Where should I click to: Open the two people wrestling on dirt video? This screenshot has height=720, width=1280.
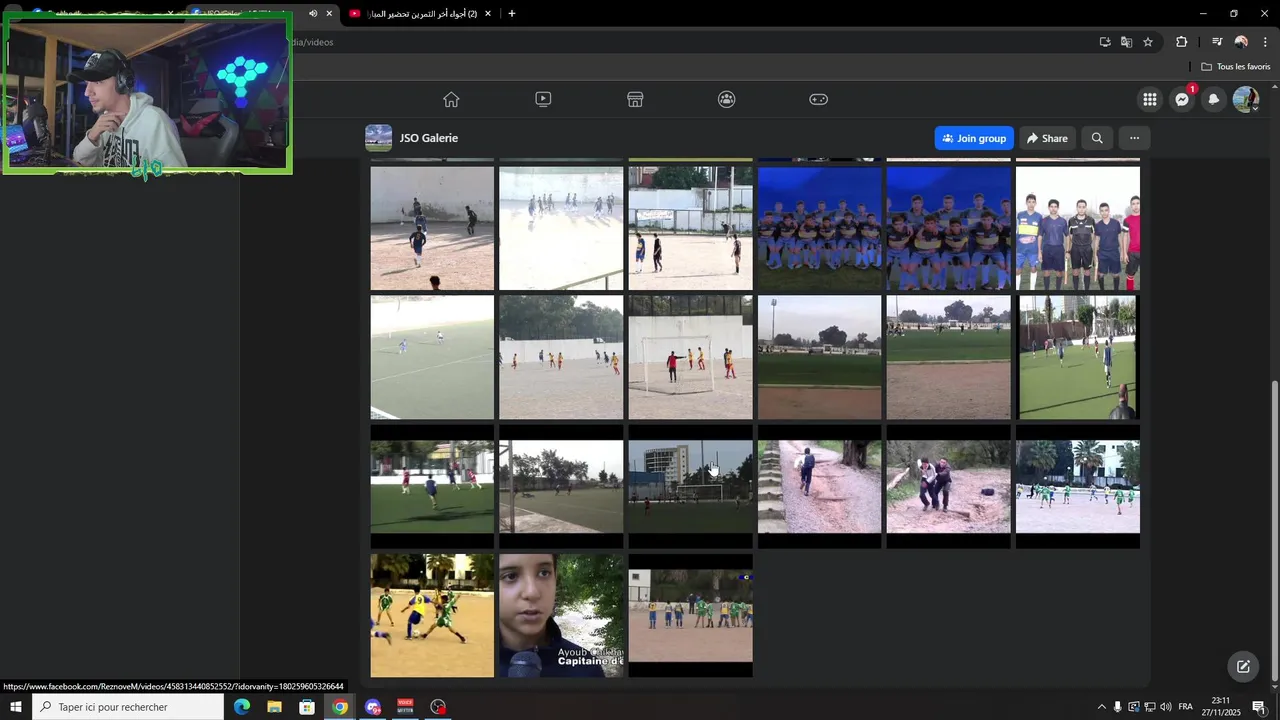coord(948,486)
